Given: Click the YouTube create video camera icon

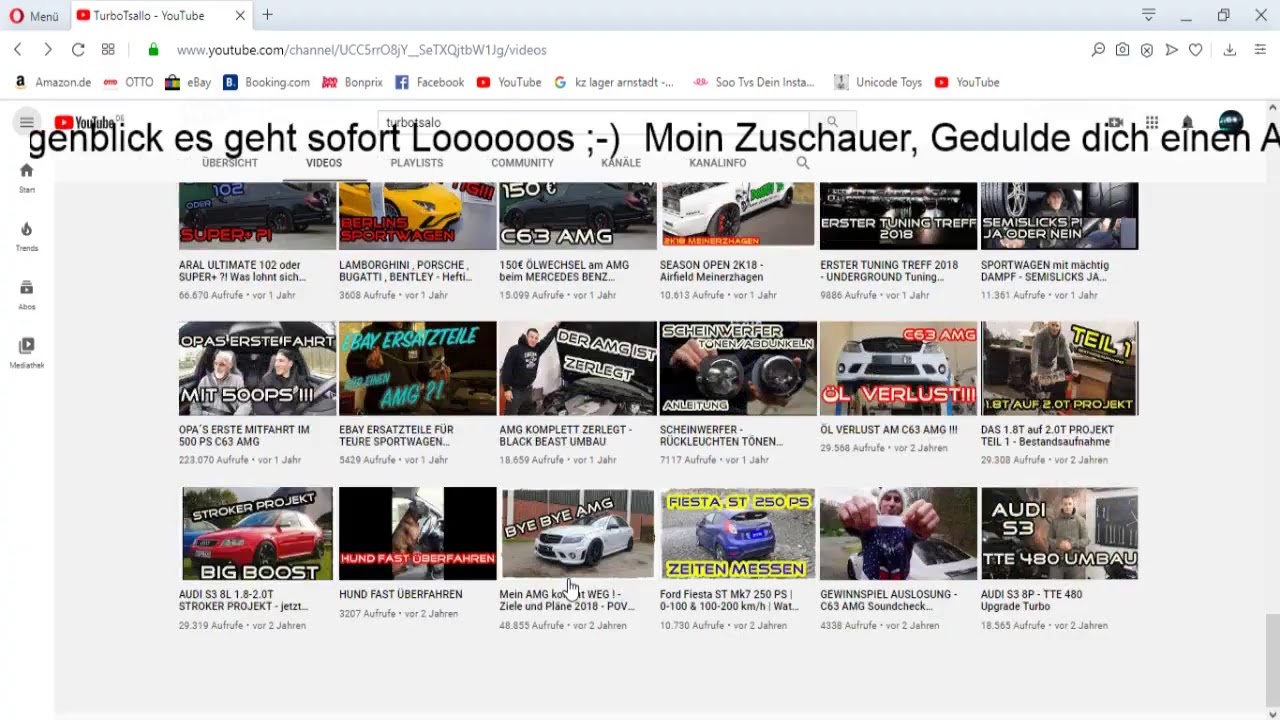Looking at the screenshot, I should [x=1116, y=122].
